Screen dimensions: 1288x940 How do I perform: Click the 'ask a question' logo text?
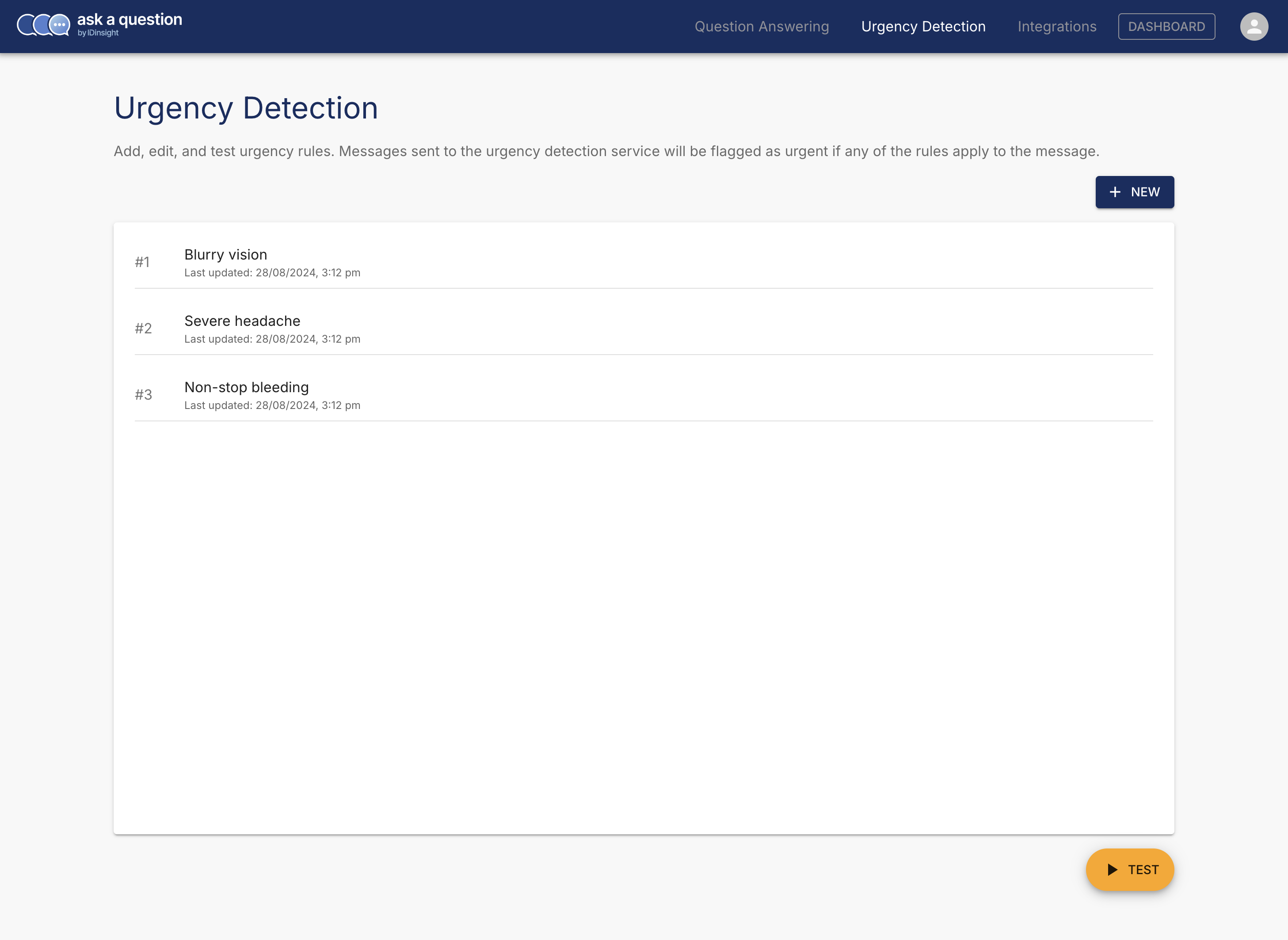[130, 20]
